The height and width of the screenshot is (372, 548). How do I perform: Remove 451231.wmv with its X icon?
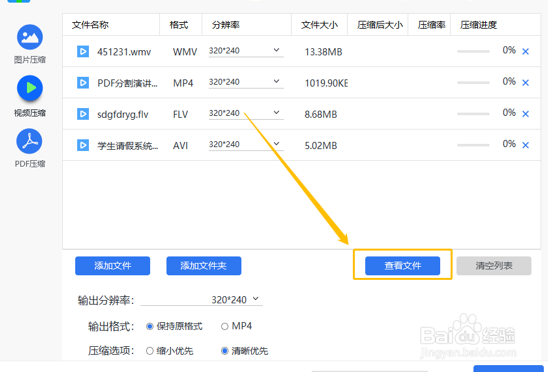click(x=525, y=52)
